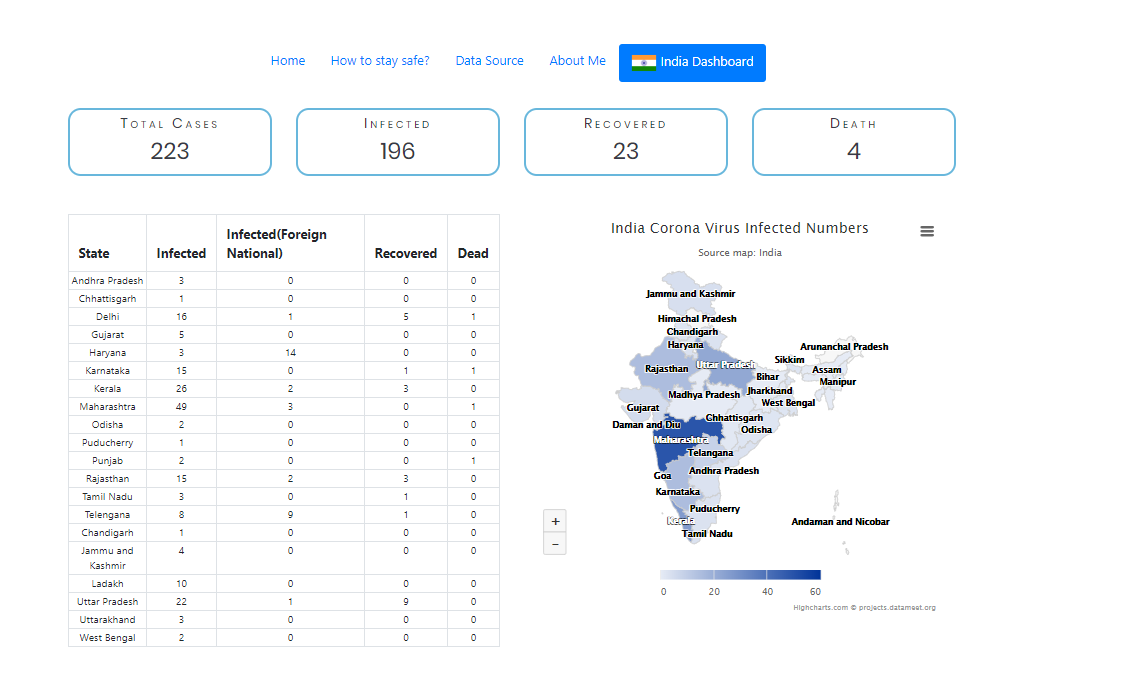Click Uttar Pradesh label on the map
The width and height of the screenshot is (1132, 688).
726,365
